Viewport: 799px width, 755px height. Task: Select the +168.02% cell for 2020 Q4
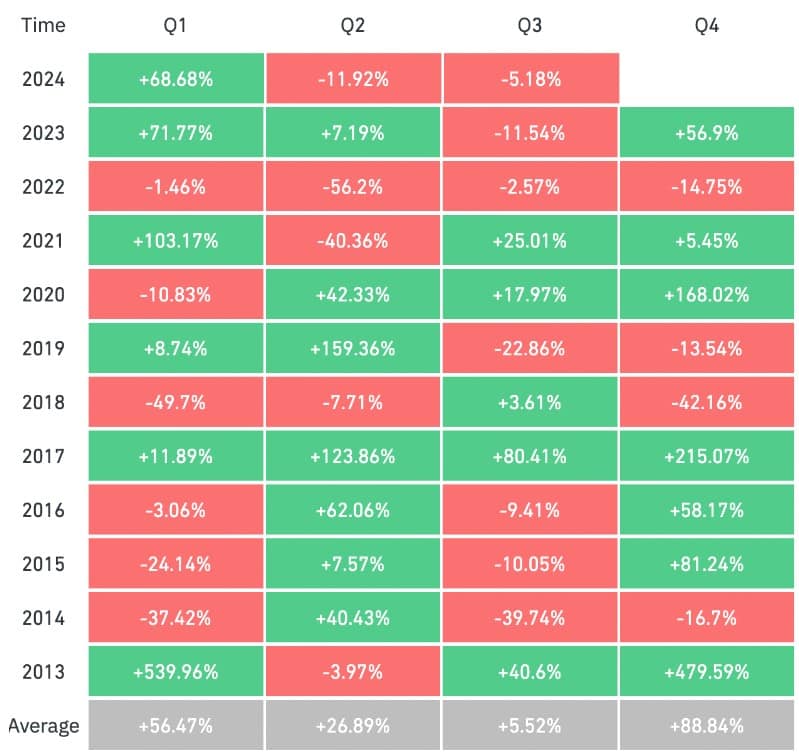point(707,294)
